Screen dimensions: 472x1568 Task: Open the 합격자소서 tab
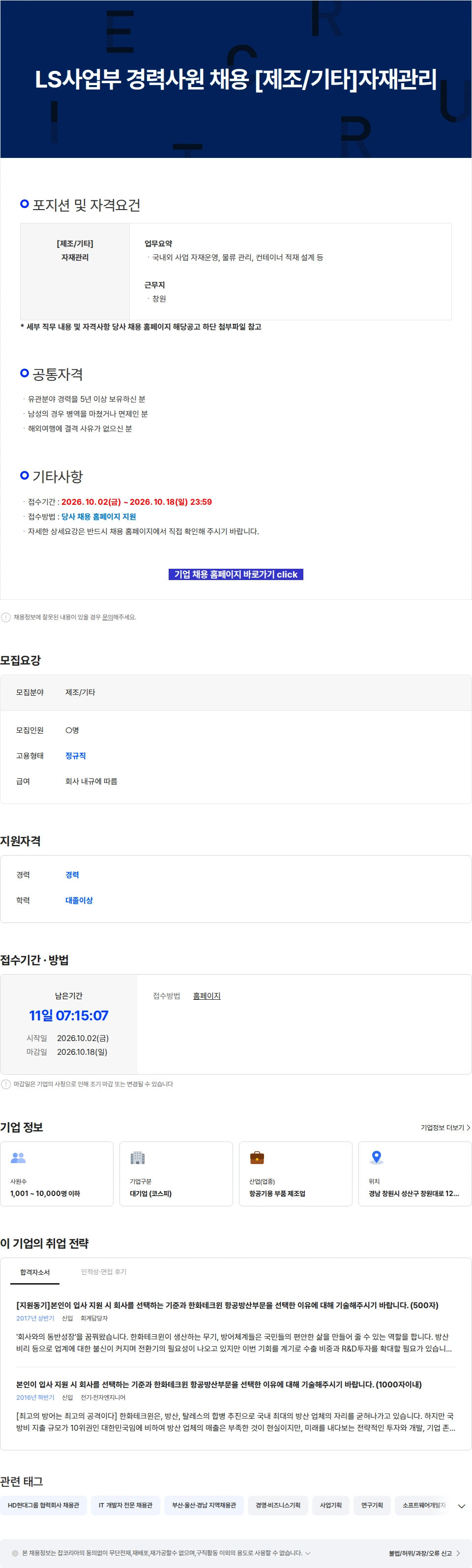35,1272
